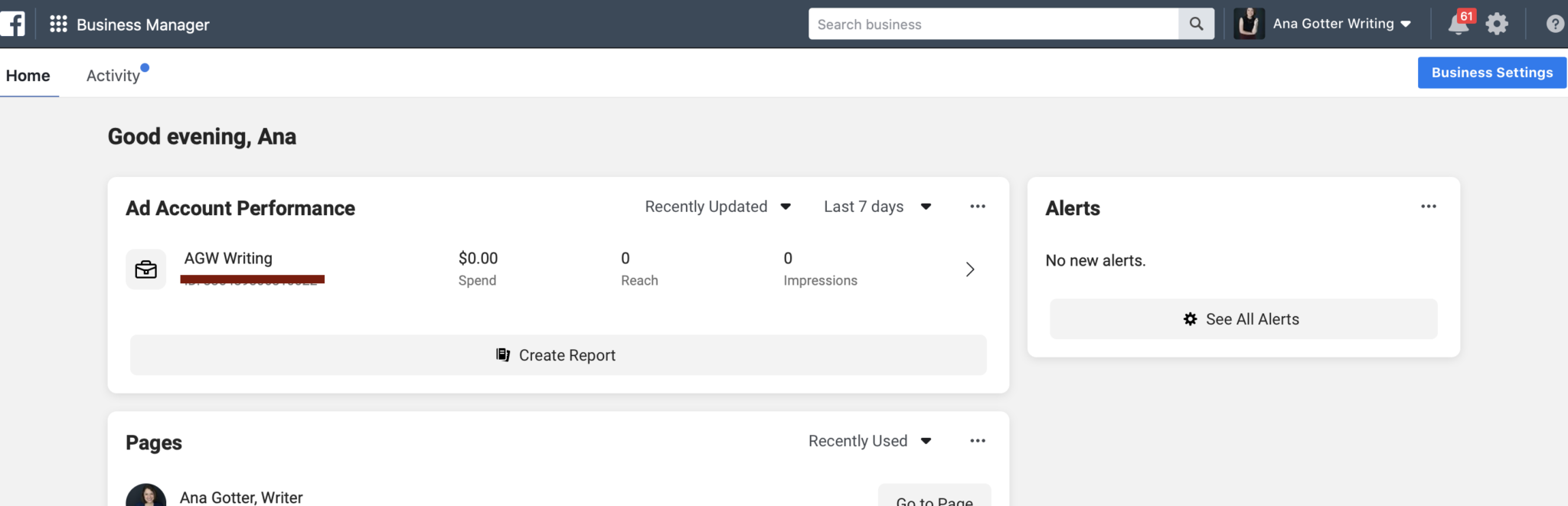Image resolution: width=1568 pixels, height=506 pixels.
Task: Click the search magnifier button
Action: 1196,24
